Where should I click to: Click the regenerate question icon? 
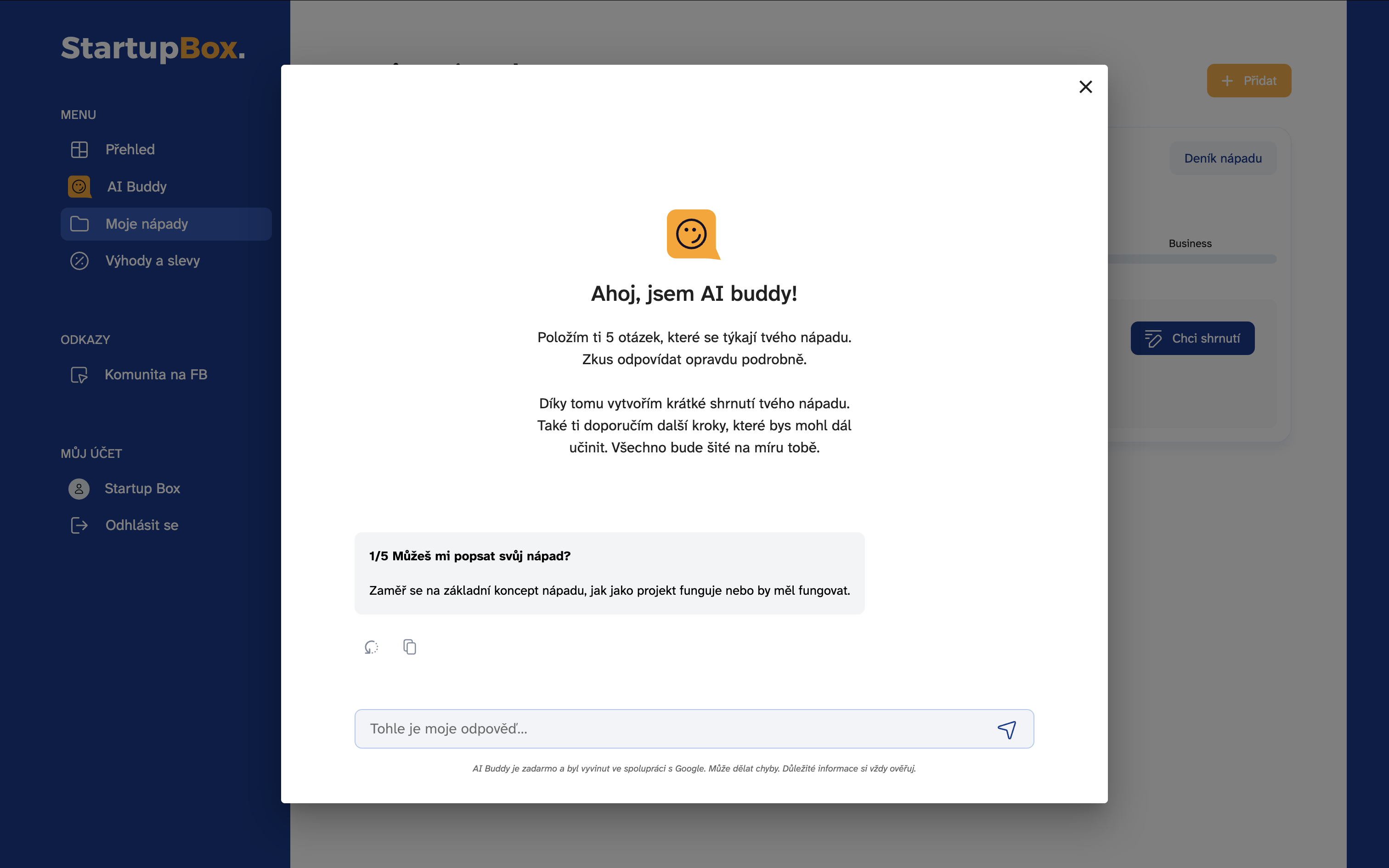(x=371, y=647)
